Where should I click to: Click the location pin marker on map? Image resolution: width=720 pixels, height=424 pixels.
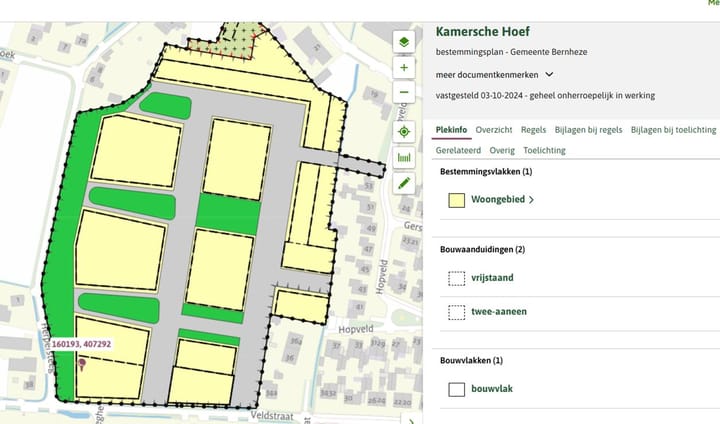82,364
